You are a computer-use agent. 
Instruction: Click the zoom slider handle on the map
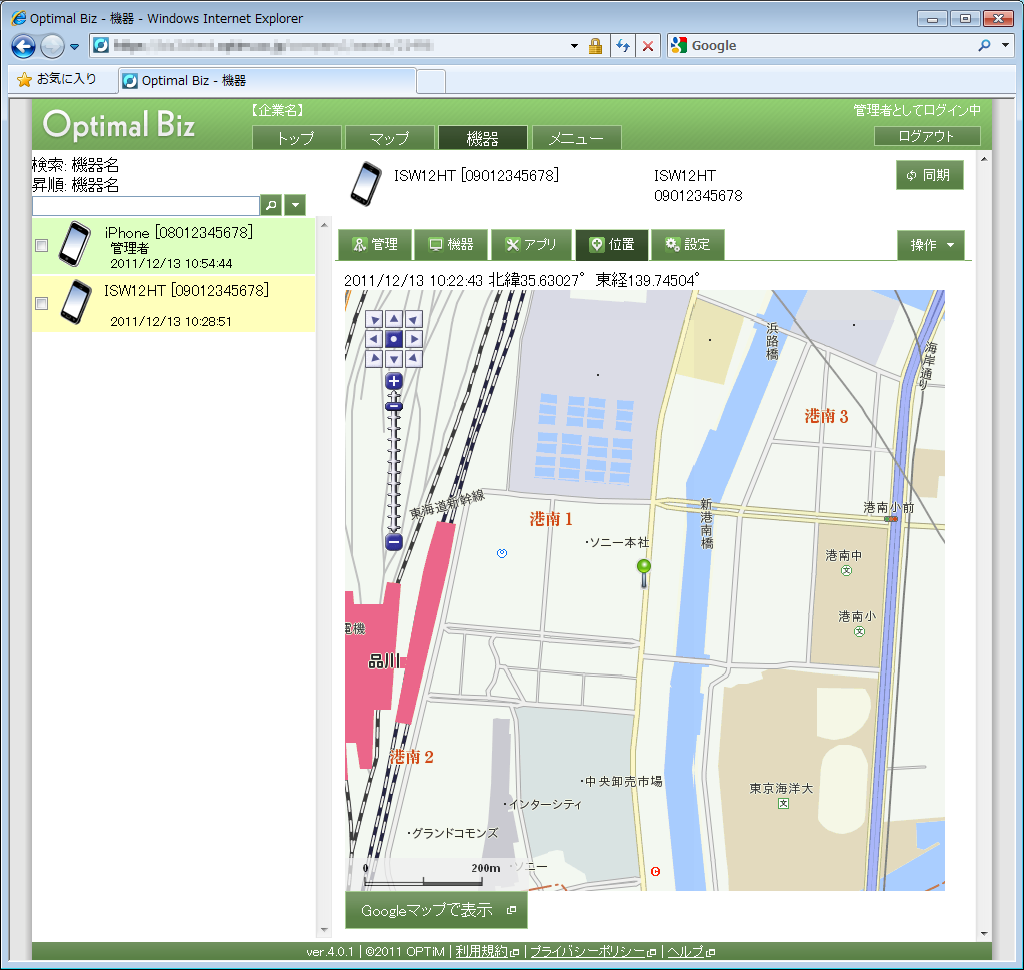[x=394, y=406]
